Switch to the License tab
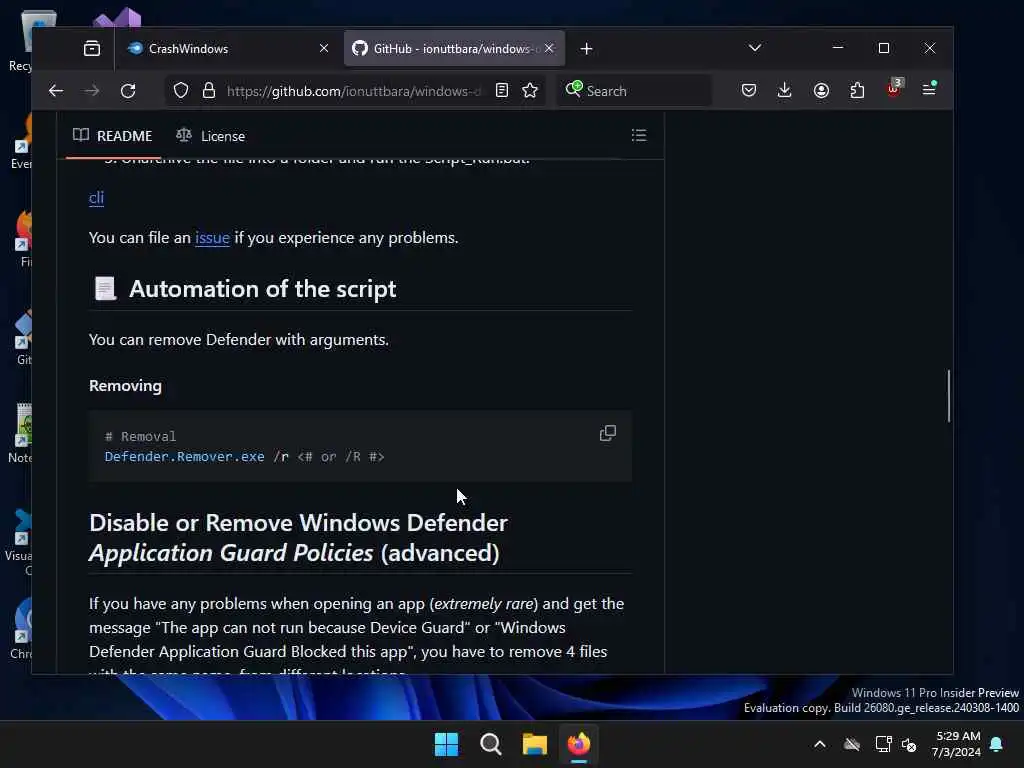1024x768 pixels. (211, 136)
